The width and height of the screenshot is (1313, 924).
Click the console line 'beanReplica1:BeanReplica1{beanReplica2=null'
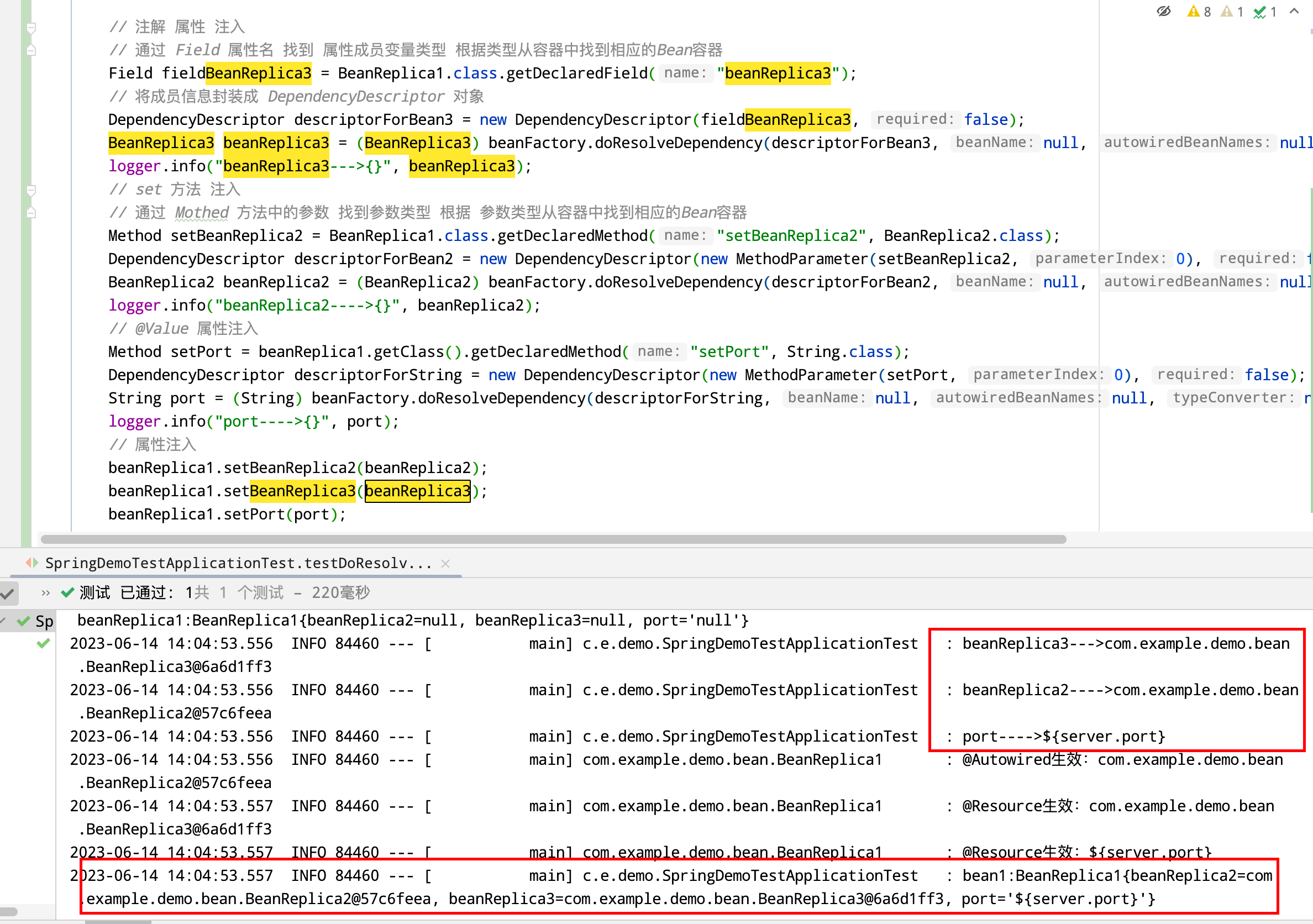413,621
